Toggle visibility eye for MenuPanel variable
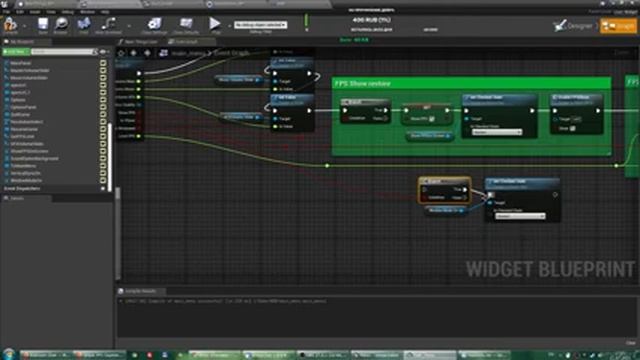640x360 pixels. coord(103,63)
